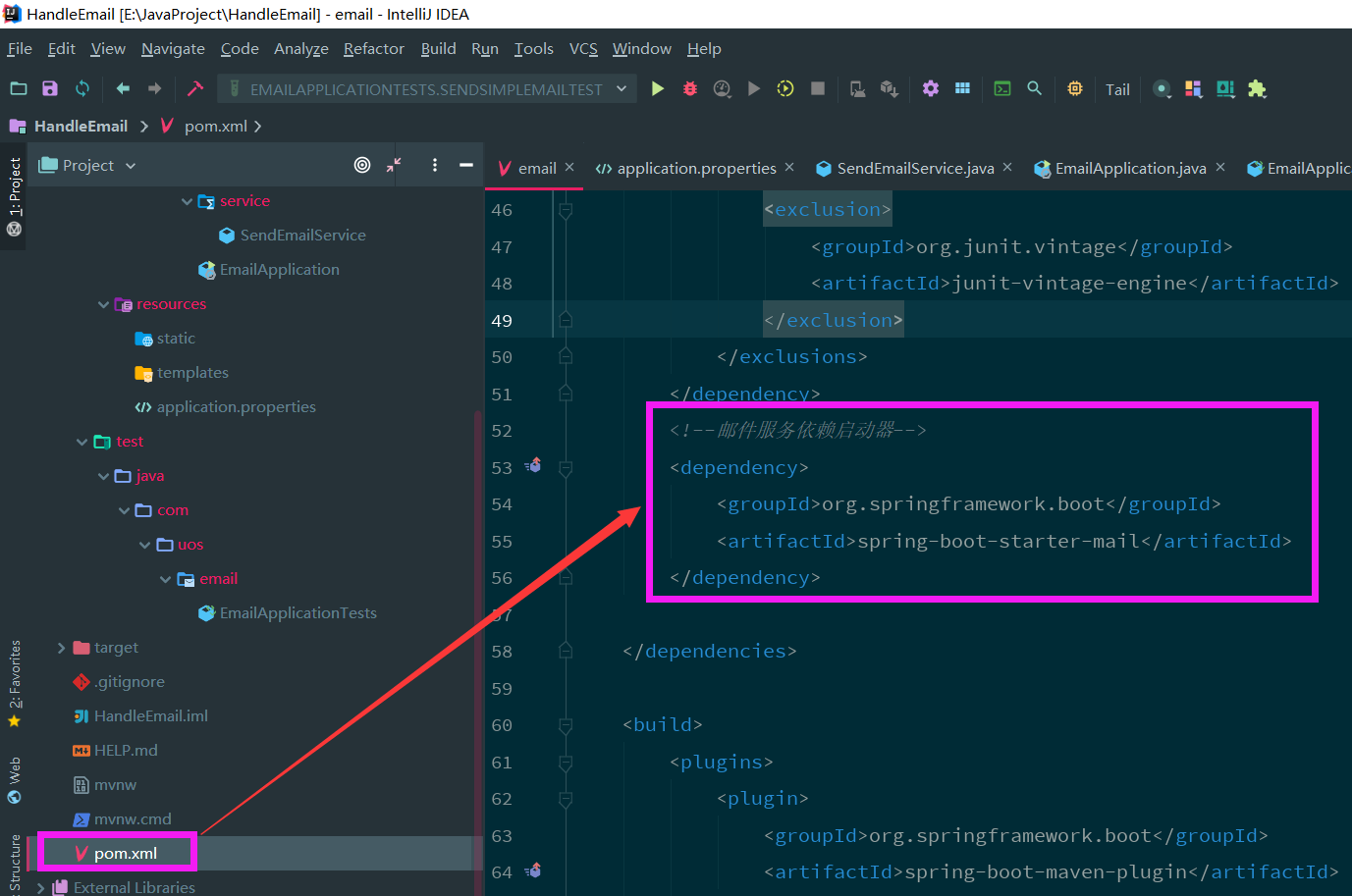1352x896 pixels.
Task: Click the Project panel vertical scrollbar
Action: (477, 638)
